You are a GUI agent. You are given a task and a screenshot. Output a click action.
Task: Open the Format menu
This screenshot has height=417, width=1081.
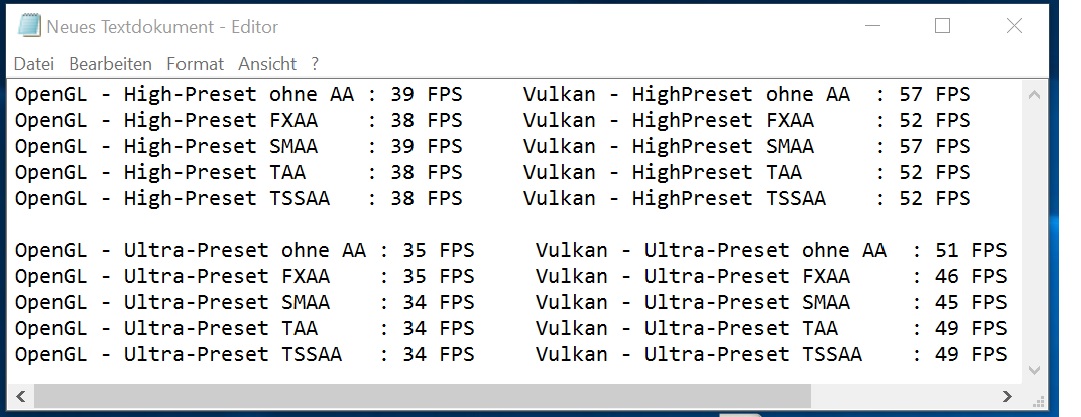(195, 64)
